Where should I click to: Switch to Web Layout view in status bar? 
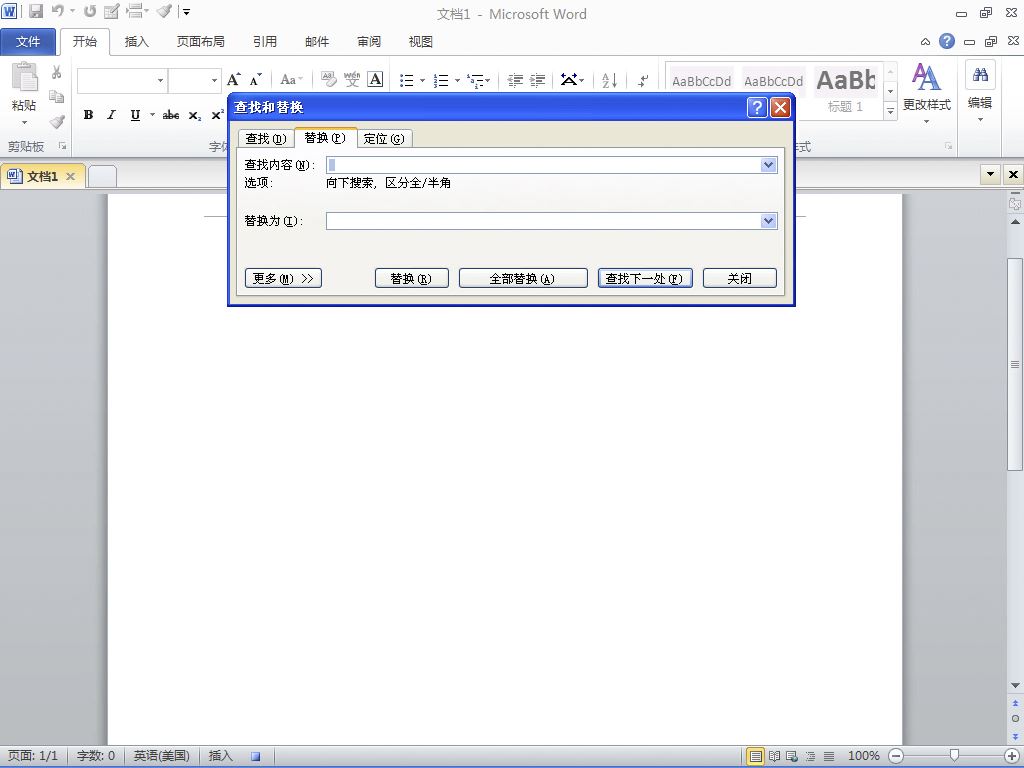click(x=792, y=756)
